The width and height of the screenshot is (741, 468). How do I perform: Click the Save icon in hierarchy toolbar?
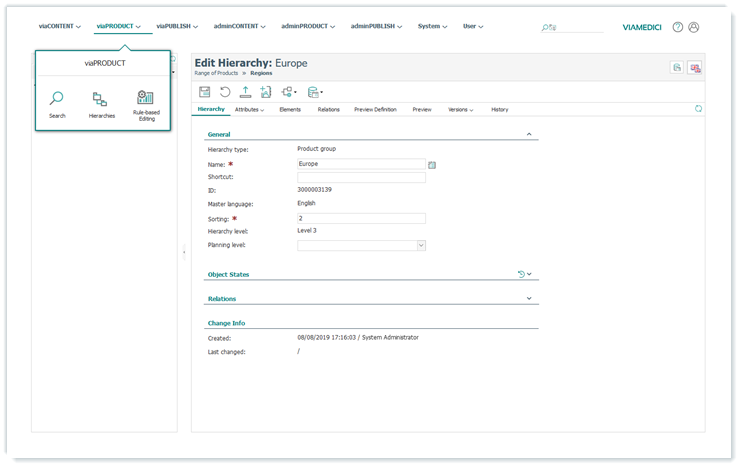click(205, 92)
